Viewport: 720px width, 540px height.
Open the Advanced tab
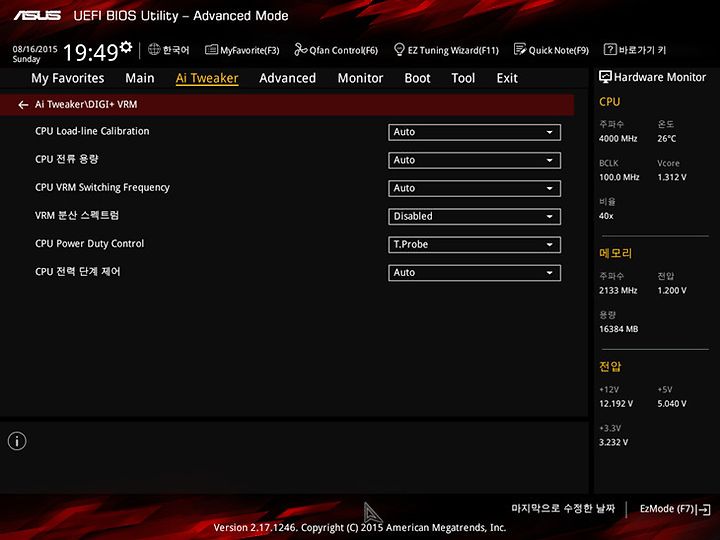click(x=287, y=78)
